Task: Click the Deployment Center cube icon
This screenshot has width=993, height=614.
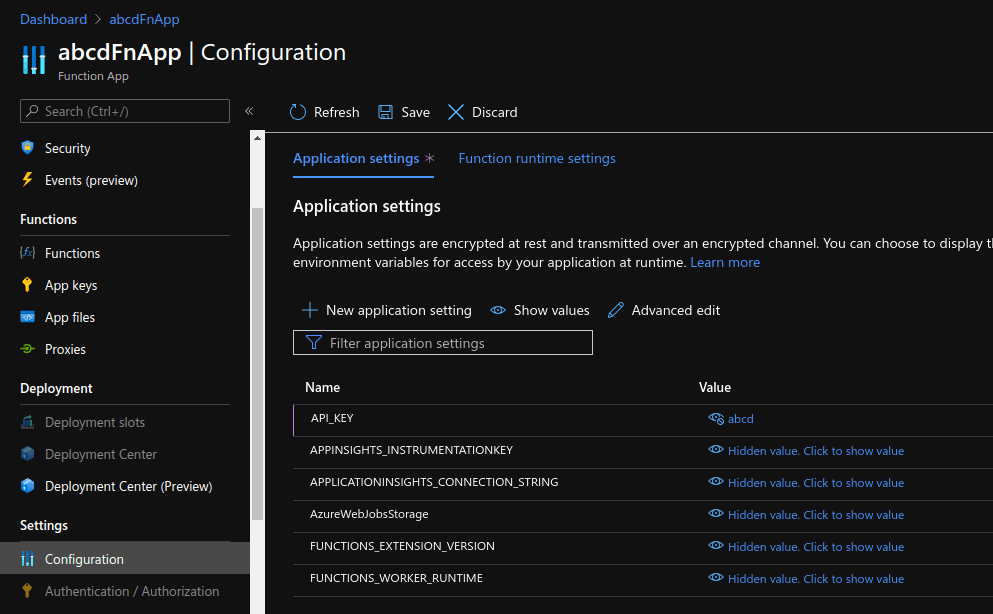Action: point(27,454)
